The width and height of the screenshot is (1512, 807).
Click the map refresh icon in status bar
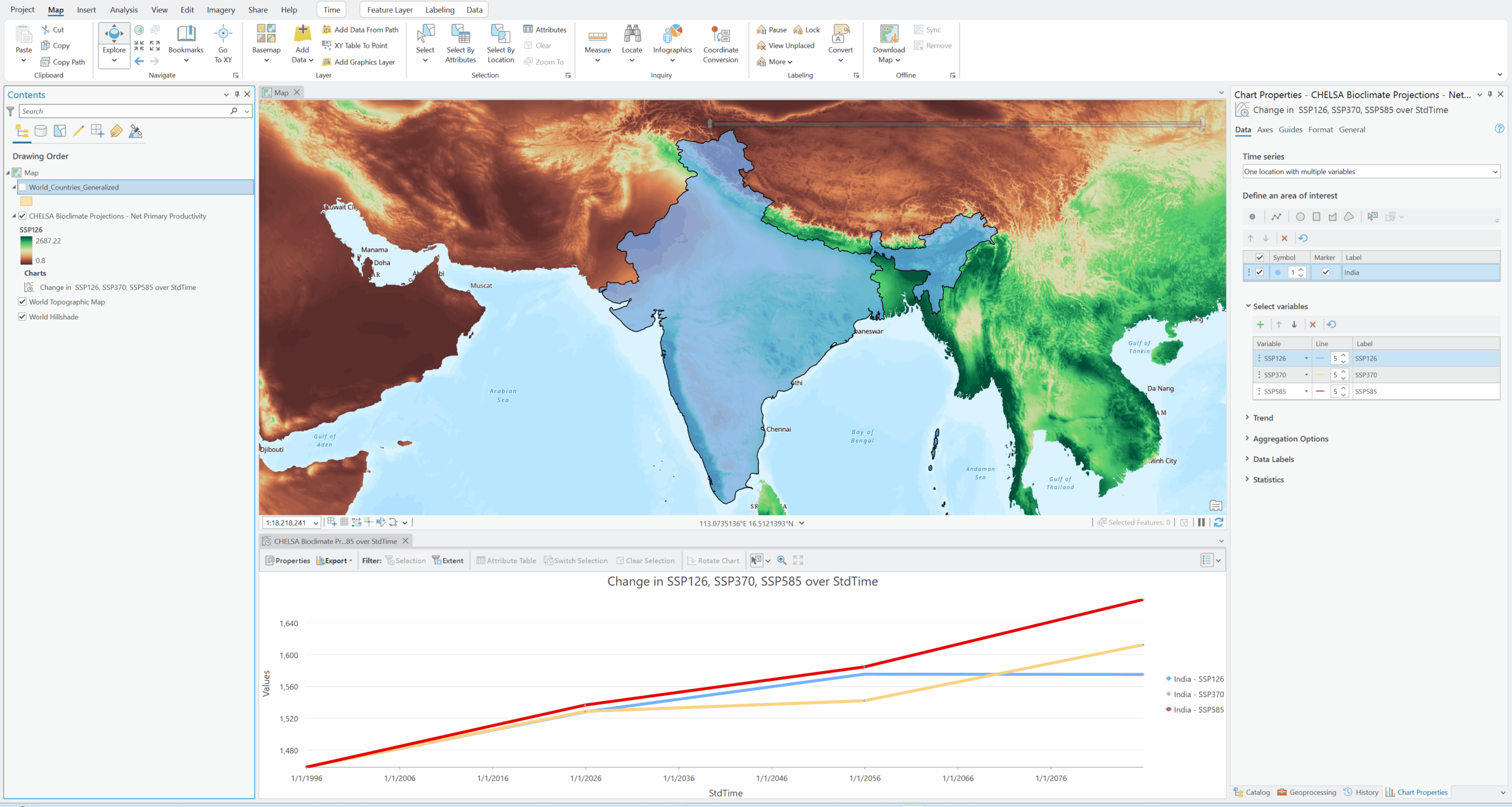(1218, 522)
